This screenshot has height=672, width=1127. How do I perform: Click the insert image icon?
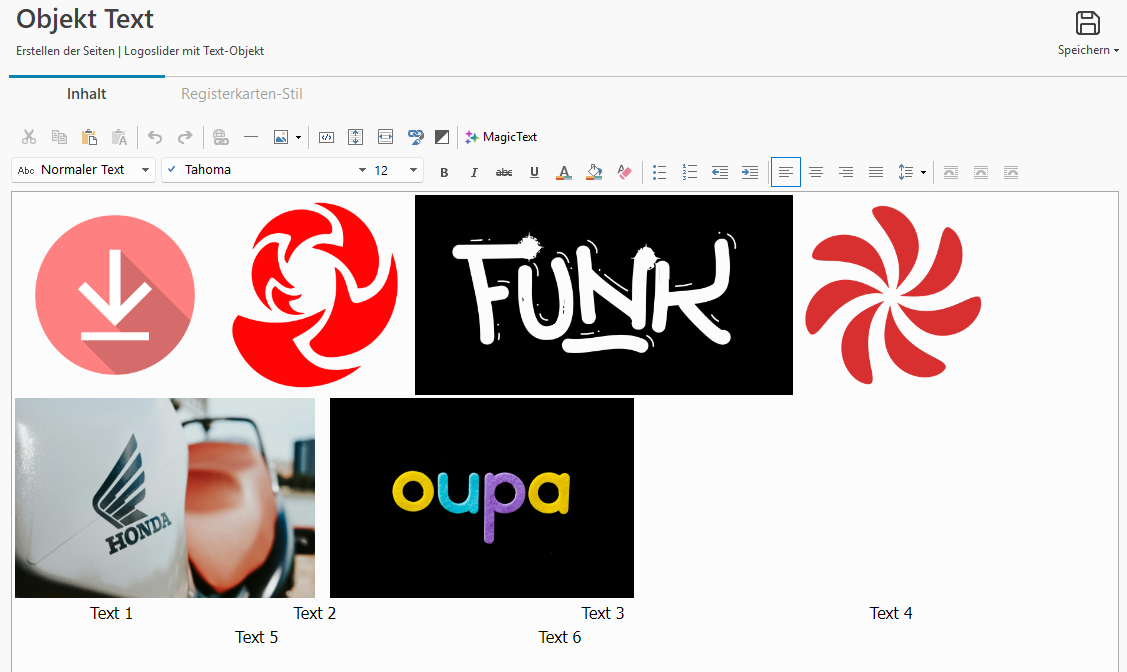click(281, 137)
